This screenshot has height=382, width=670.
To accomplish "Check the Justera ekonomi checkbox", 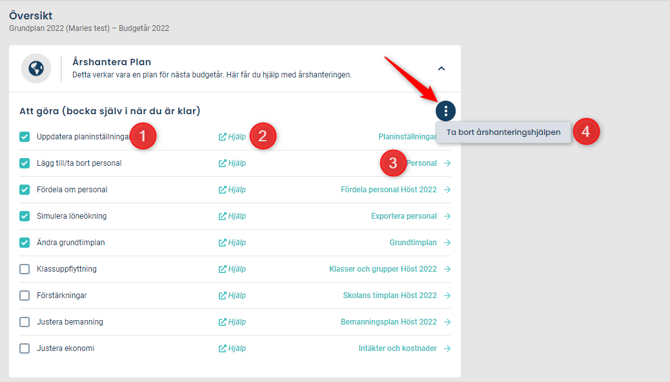I will (x=24, y=349).
